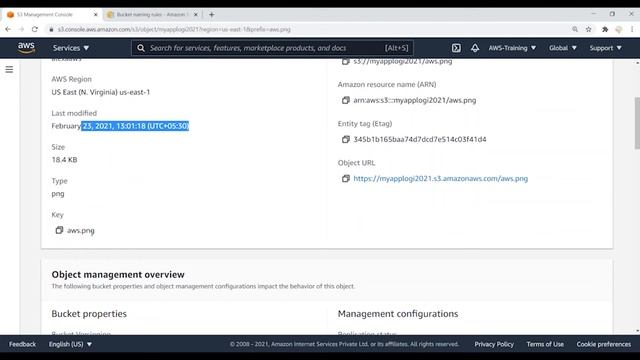Click the page vertical scrollbar thumb
The width and height of the screenshot is (640, 360).
pyautogui.click(x=637, y=123)
